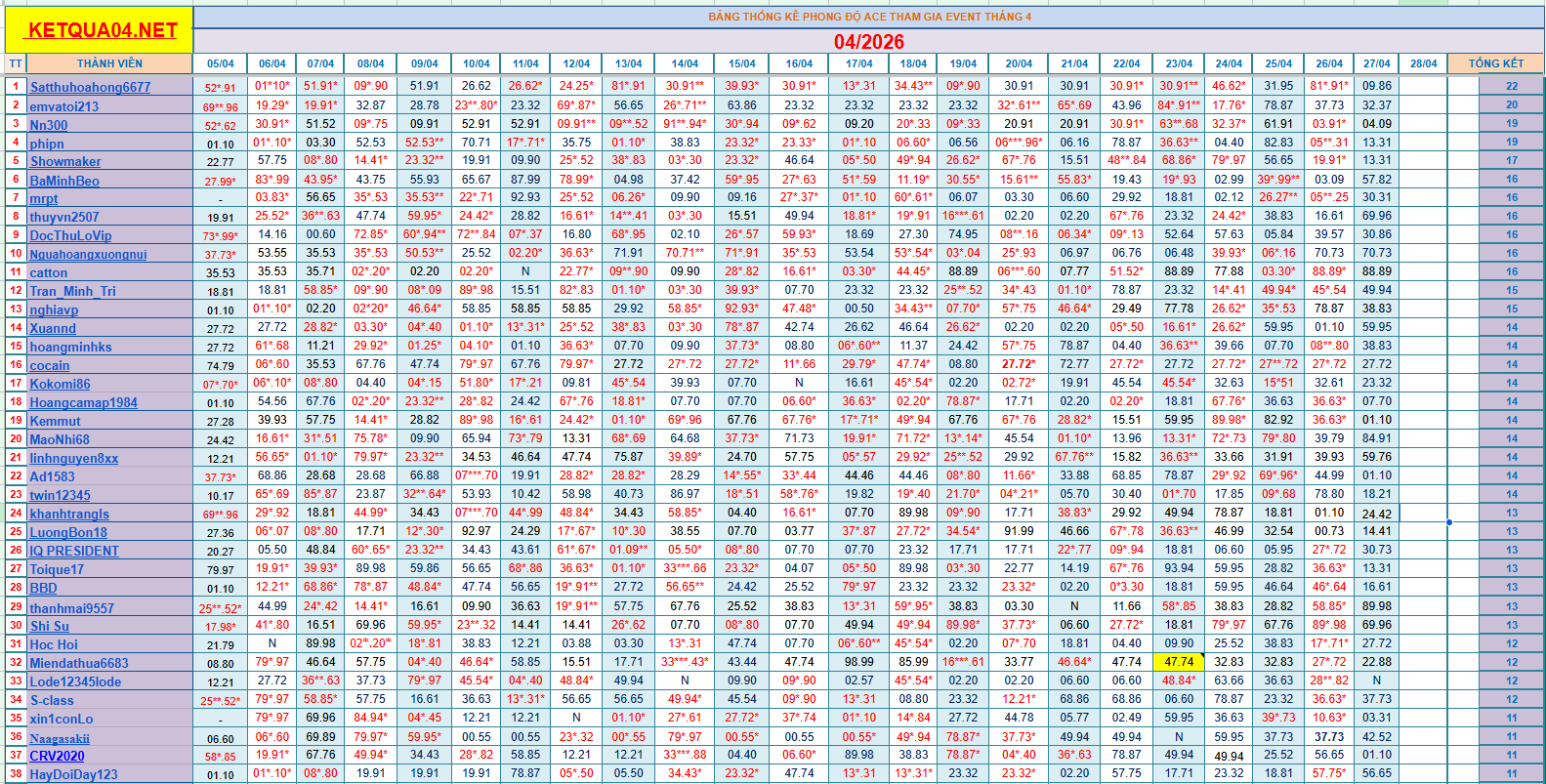
Task: Open member link Tran_Minh_Tri
Action: 72,291
